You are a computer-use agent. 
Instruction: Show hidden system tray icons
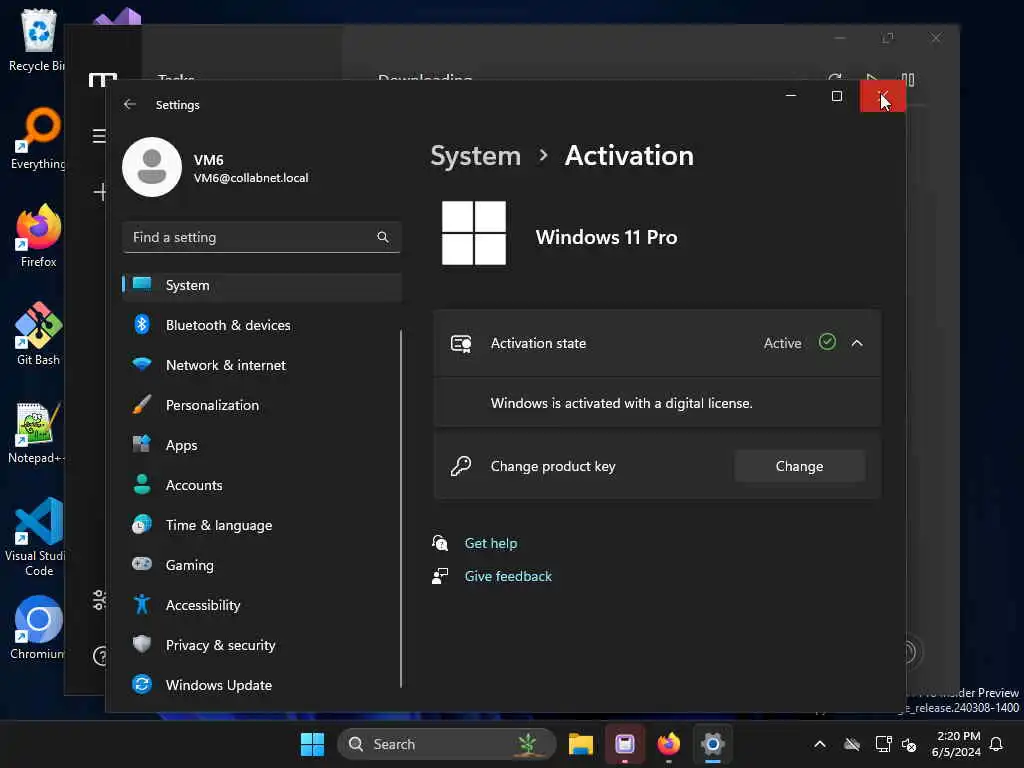coord(820,744)
